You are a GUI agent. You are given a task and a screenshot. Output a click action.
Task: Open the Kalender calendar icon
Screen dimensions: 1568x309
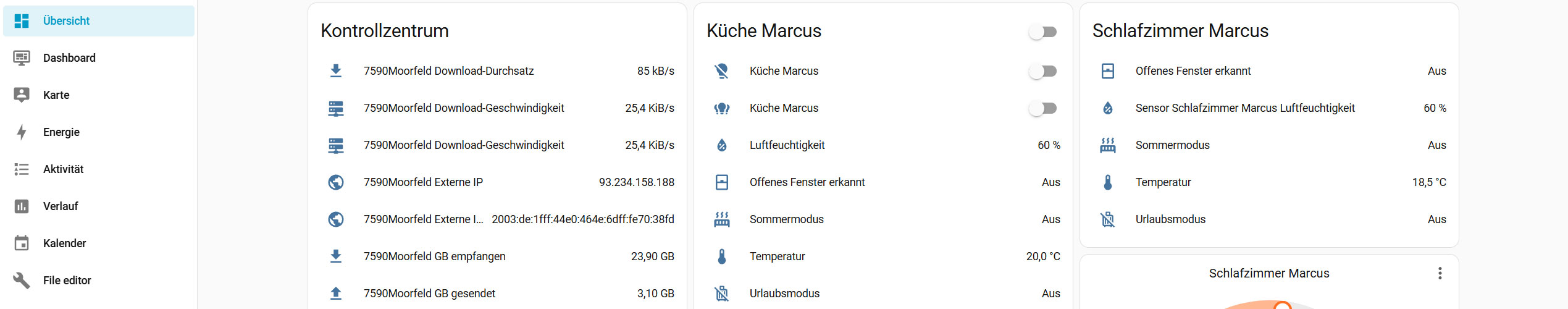tap(22, 243)
